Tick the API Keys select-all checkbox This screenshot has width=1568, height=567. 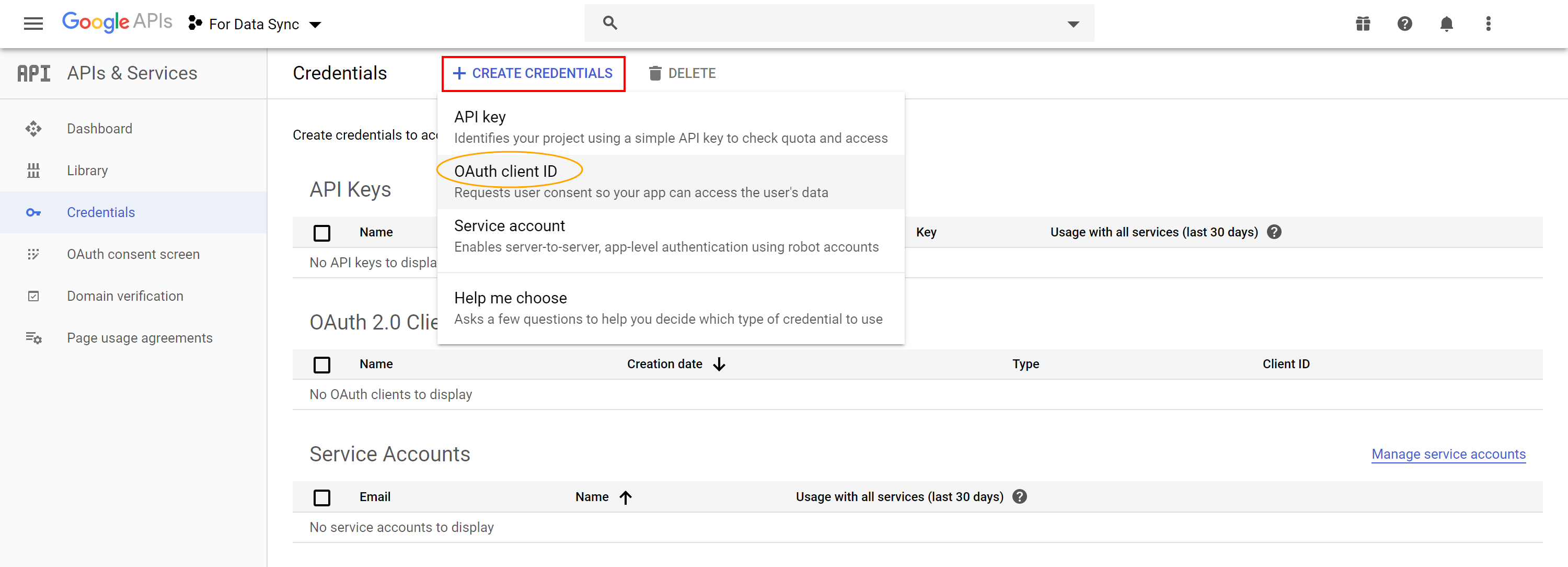coord(321,233)
